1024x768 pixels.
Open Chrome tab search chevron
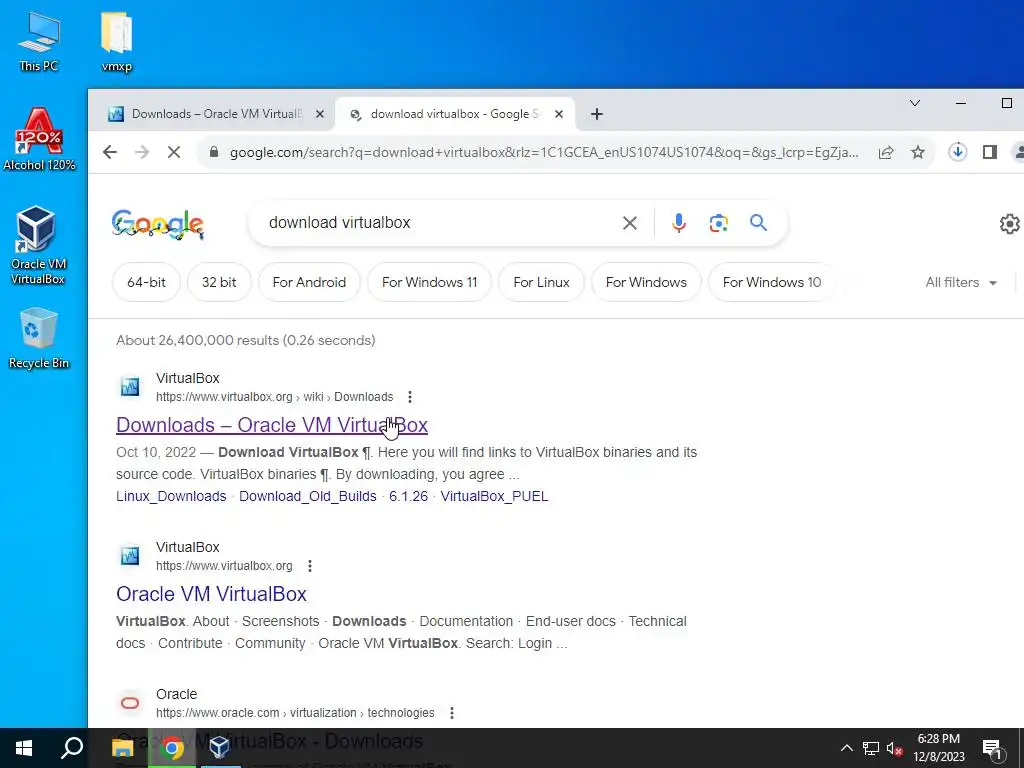click(915, 103)
